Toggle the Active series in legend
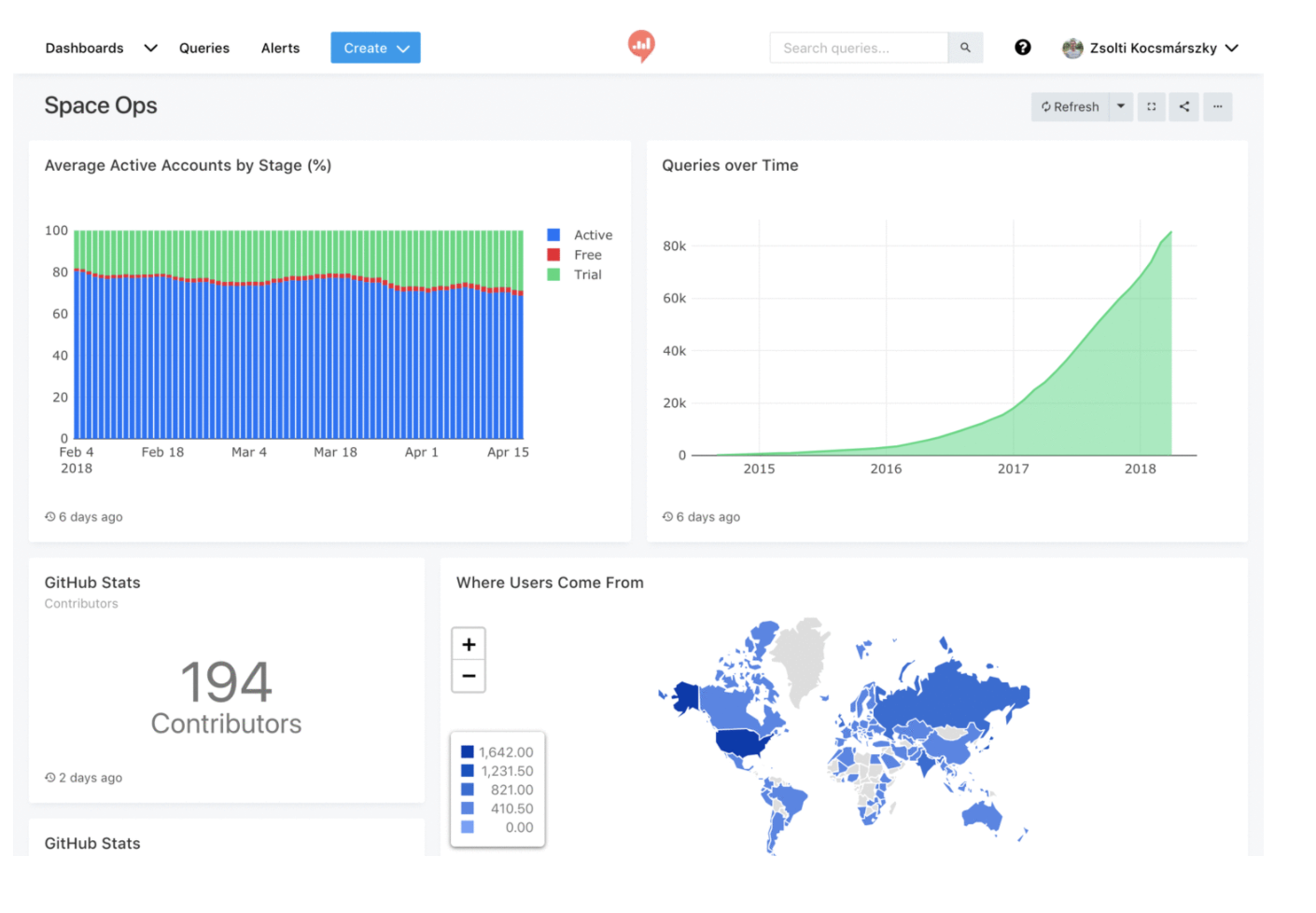1316x913 pixels. tap(581, 235)
